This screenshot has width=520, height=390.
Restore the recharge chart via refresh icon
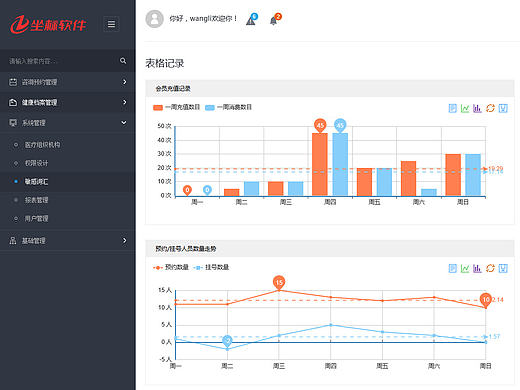coord(490,108)
